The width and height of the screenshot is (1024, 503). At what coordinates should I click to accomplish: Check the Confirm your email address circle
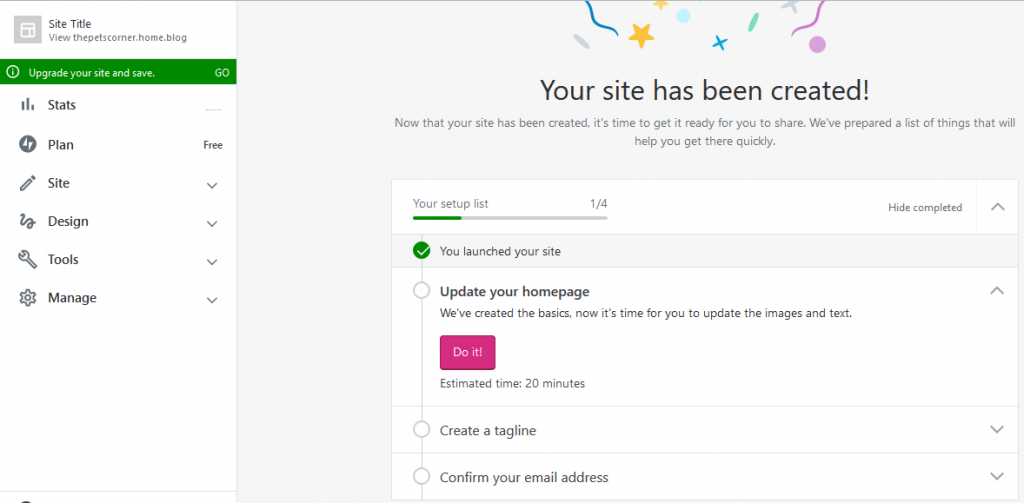pyautogui.click(x=422, y=476)
